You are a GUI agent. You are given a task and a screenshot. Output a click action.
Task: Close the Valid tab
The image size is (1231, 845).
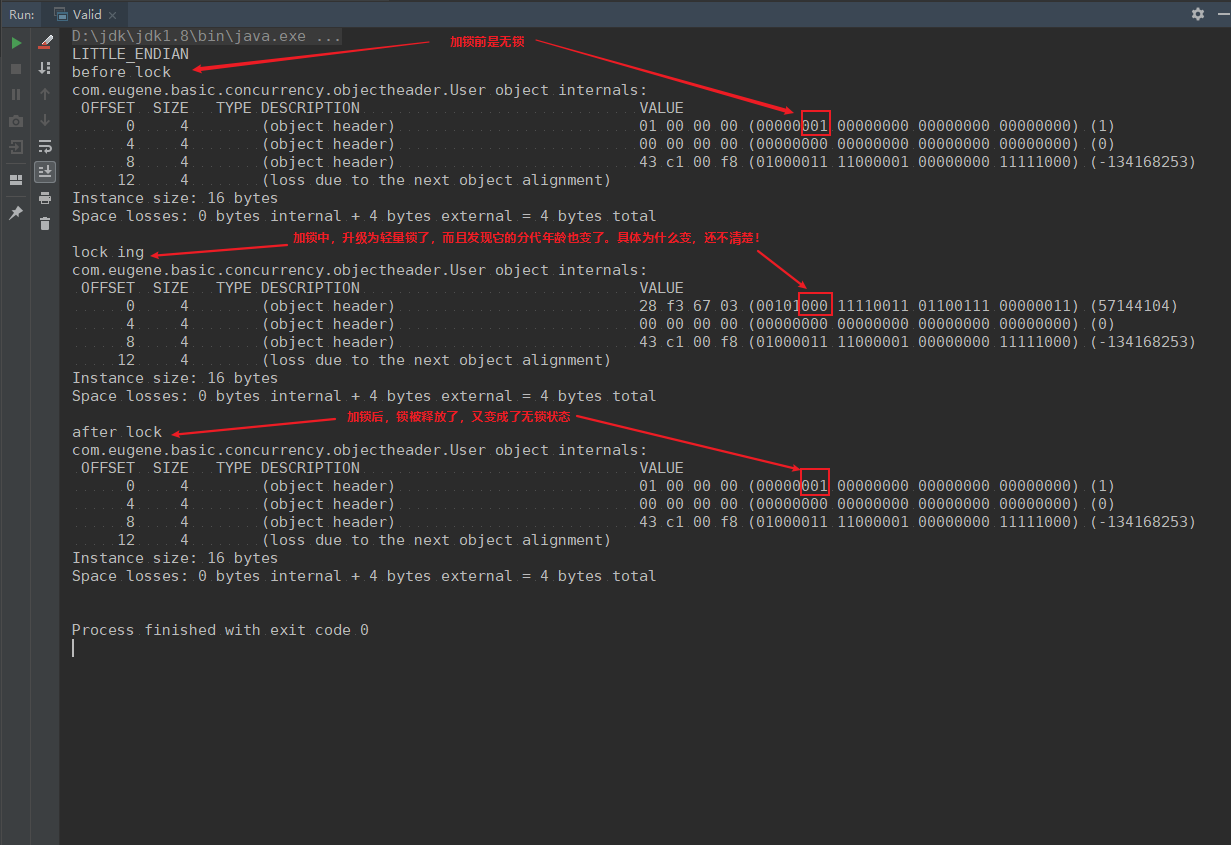(112, 15)
